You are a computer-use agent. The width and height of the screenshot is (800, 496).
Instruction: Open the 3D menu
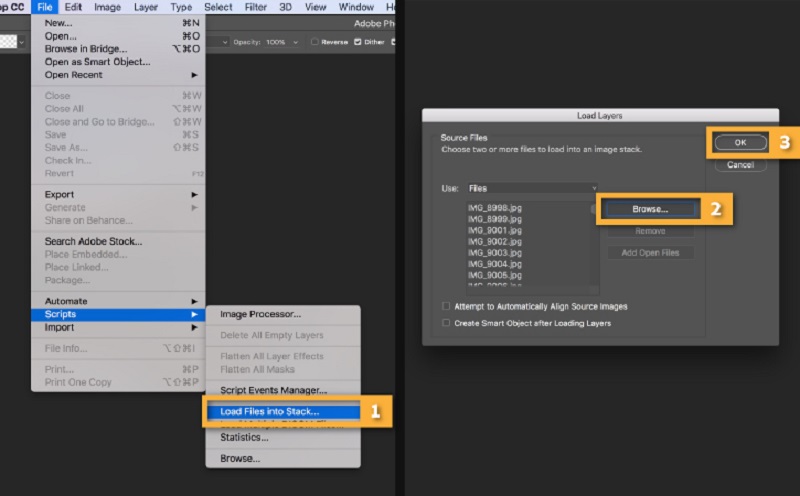(285, 7)
